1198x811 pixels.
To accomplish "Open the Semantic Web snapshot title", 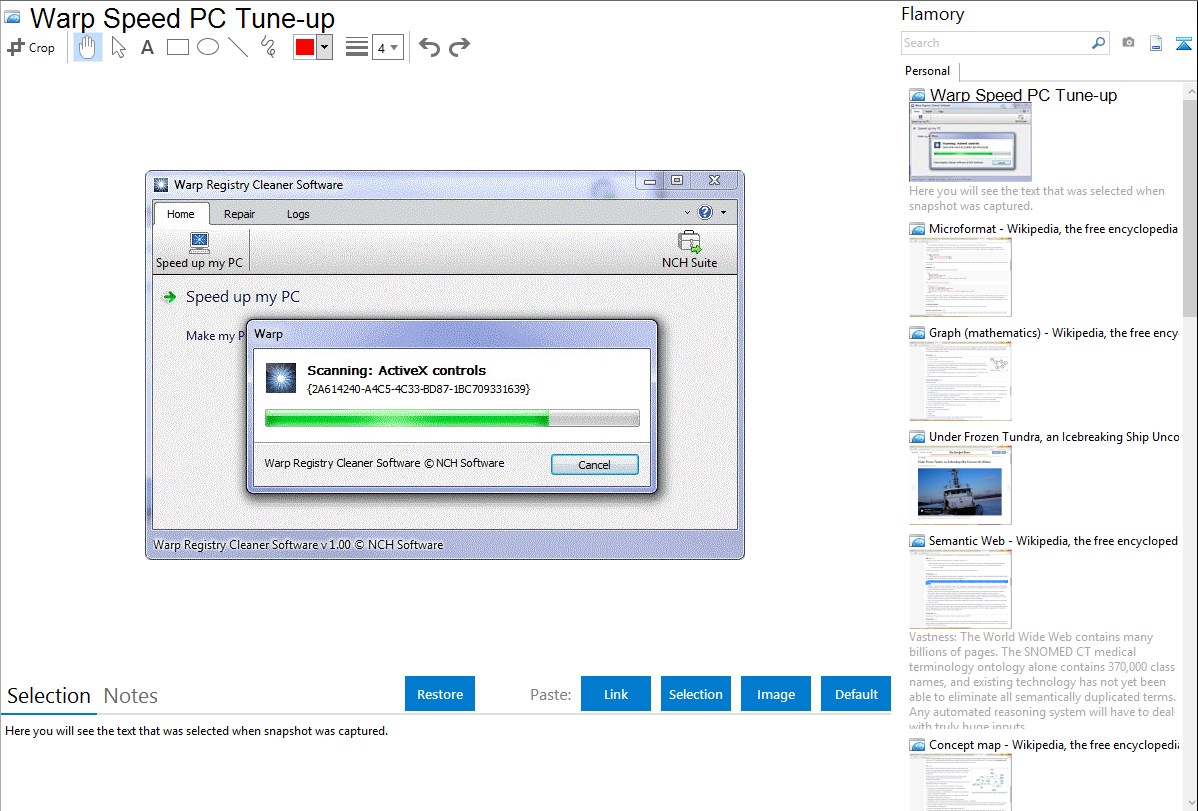I will pos(1053,540).
